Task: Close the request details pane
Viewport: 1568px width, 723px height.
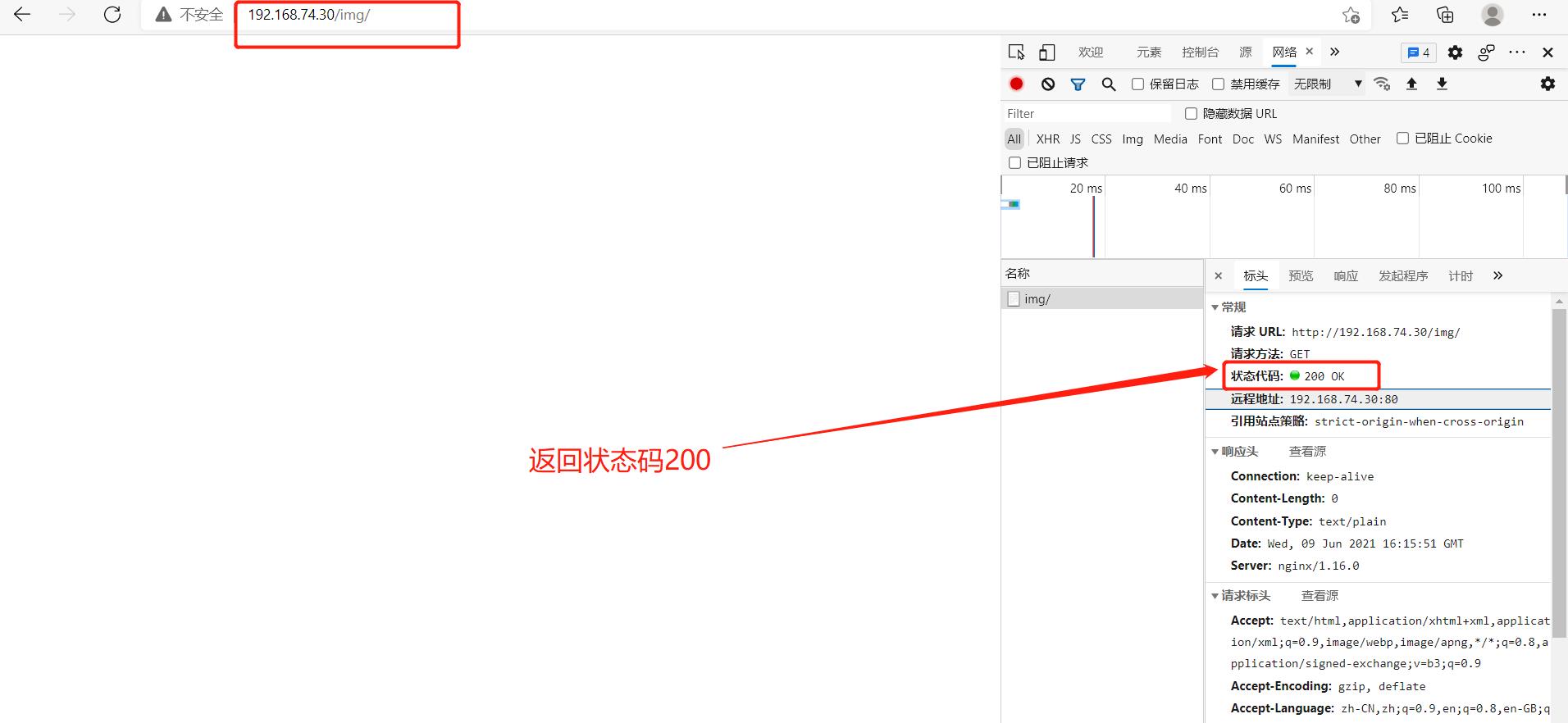Action: [x=1218, y=275]
